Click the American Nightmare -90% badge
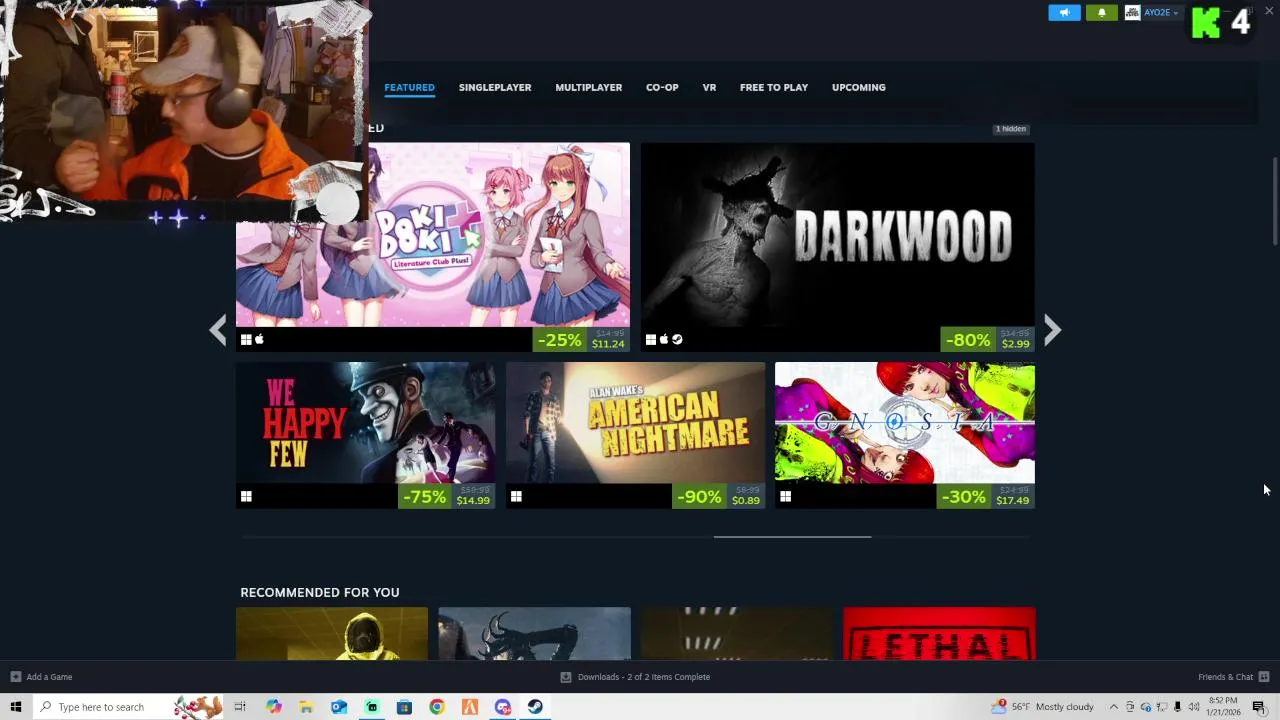Viewport: 1280px width, 720px height. 699,497
